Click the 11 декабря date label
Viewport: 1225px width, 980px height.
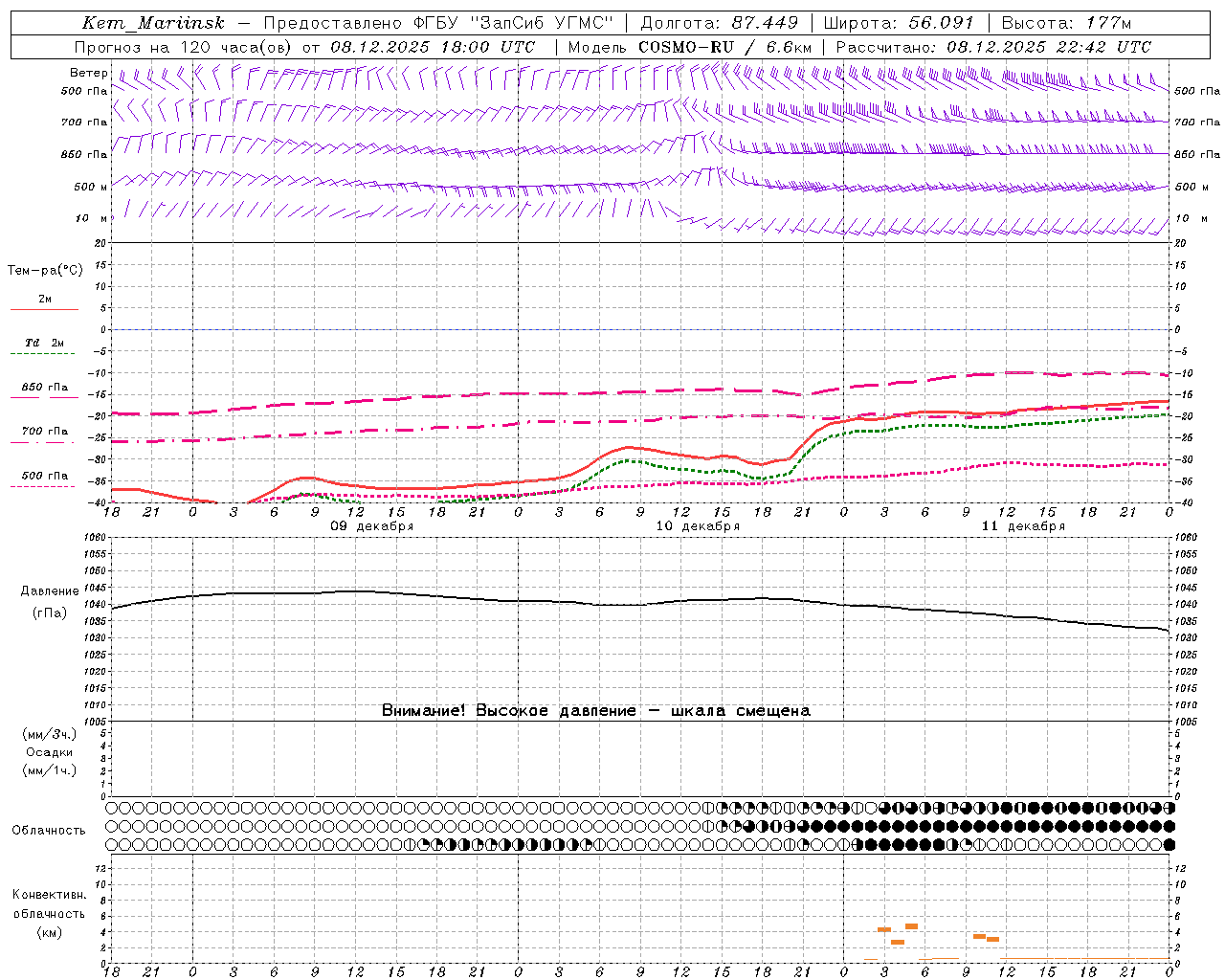pyautogui.click(x=1023, y=526)
